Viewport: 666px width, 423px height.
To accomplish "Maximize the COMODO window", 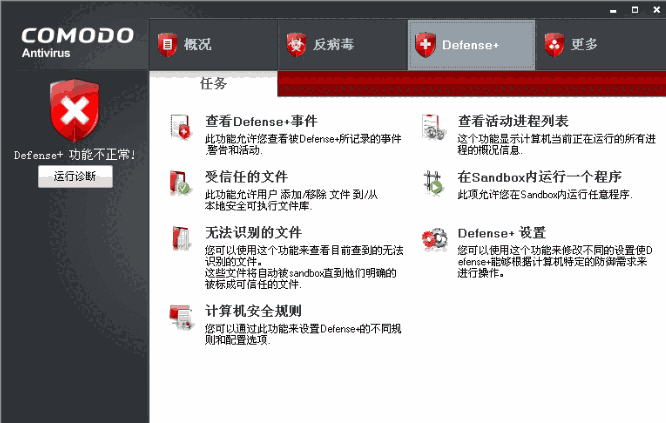I will coord(635,10).
